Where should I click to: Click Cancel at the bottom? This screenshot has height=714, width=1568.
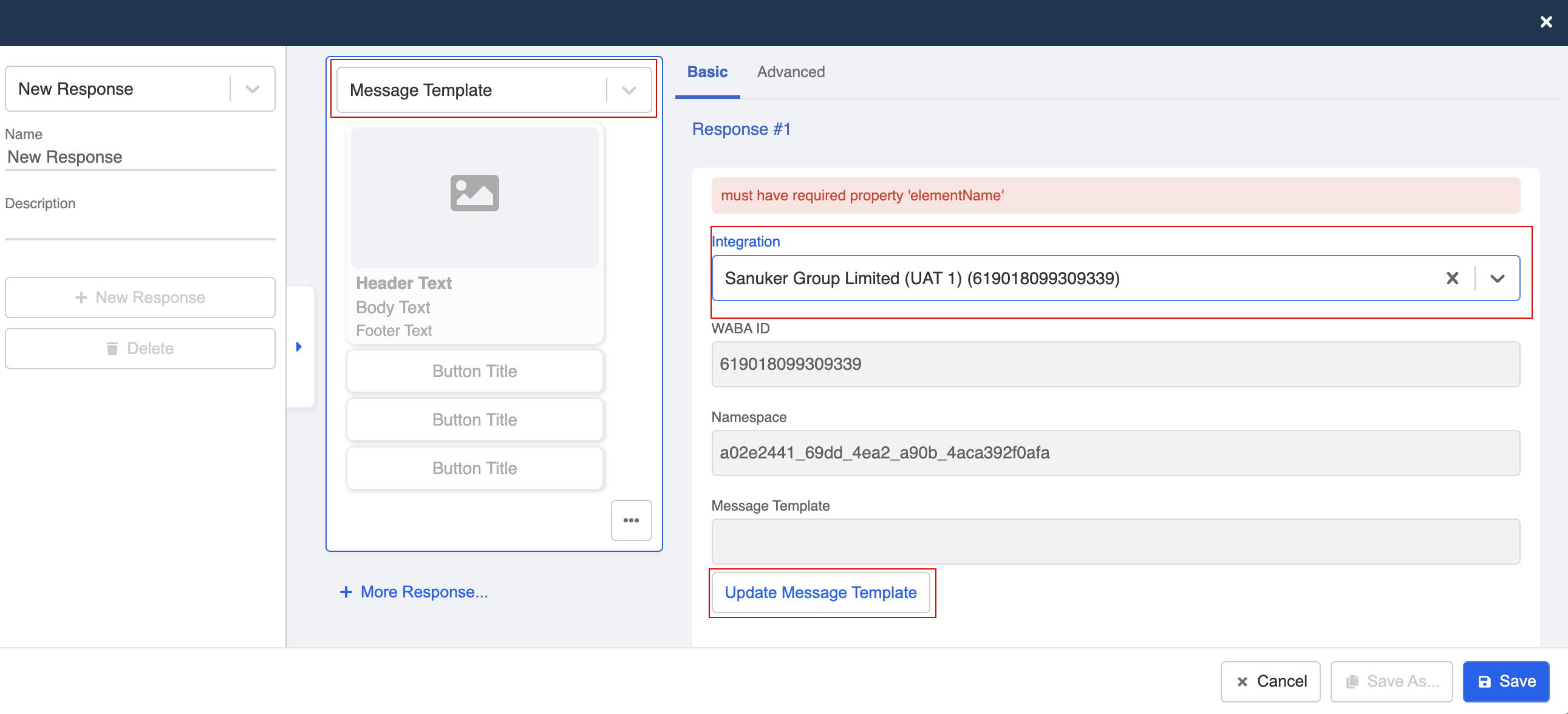pyautogui.click(x=1270, y=681)
